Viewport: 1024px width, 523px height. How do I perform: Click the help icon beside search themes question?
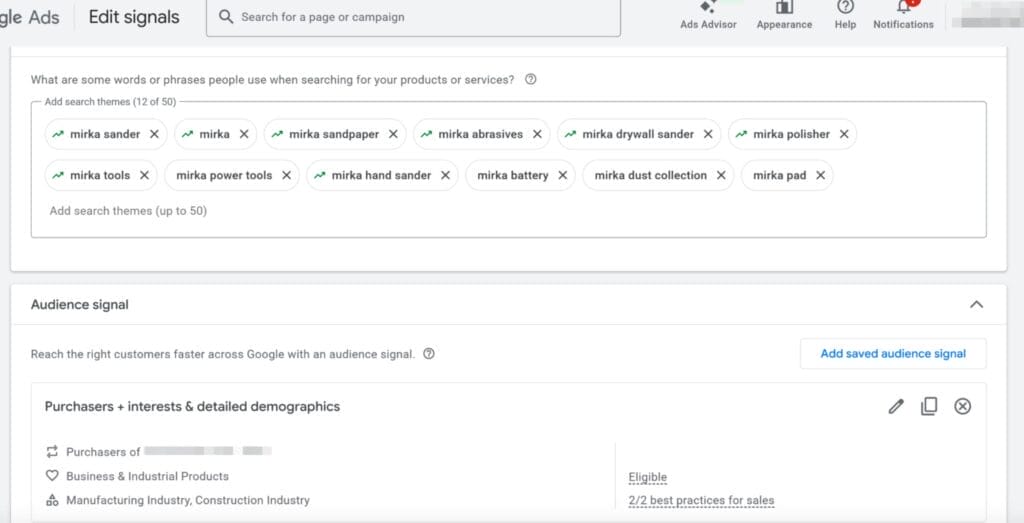531,80
